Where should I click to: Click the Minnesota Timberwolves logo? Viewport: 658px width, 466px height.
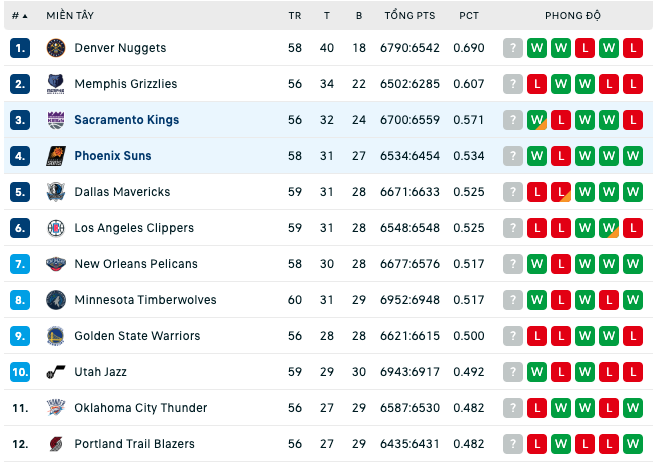(x=56, y=300)
